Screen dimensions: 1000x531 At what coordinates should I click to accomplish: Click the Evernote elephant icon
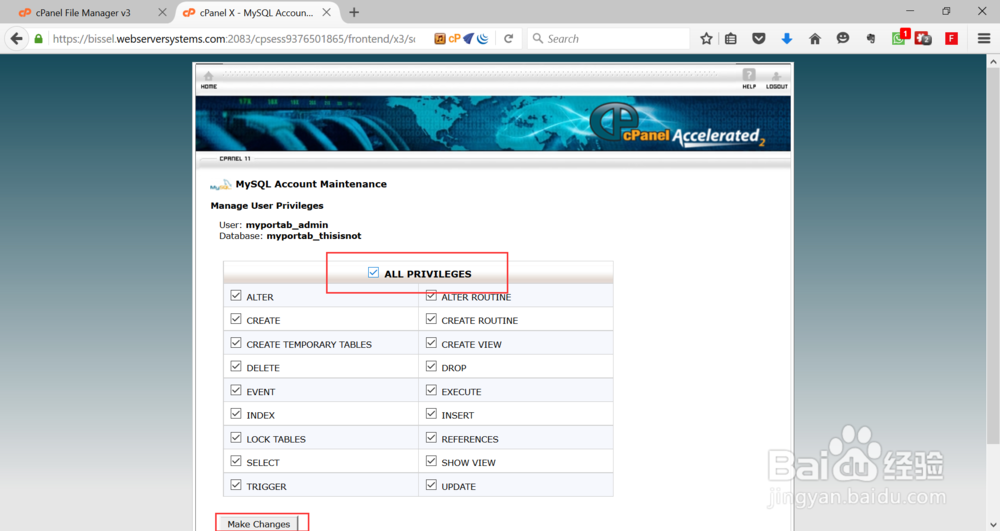coord(871,39)
